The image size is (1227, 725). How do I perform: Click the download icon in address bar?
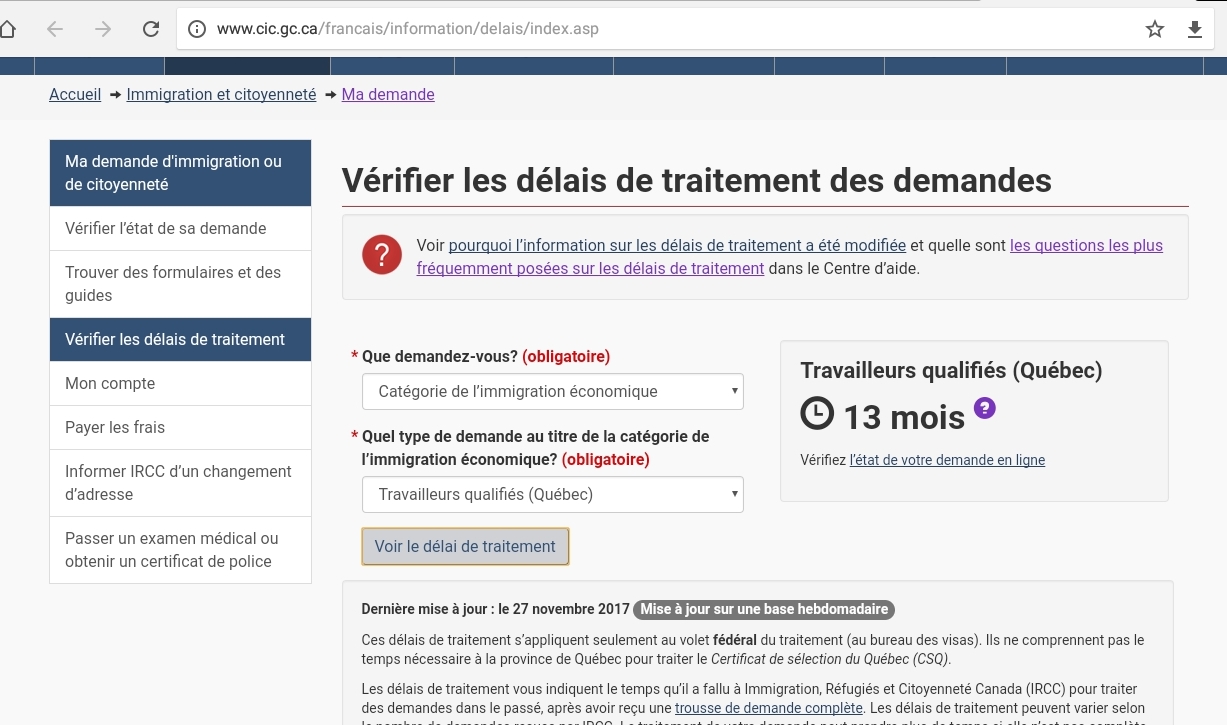click(1194, 29)
